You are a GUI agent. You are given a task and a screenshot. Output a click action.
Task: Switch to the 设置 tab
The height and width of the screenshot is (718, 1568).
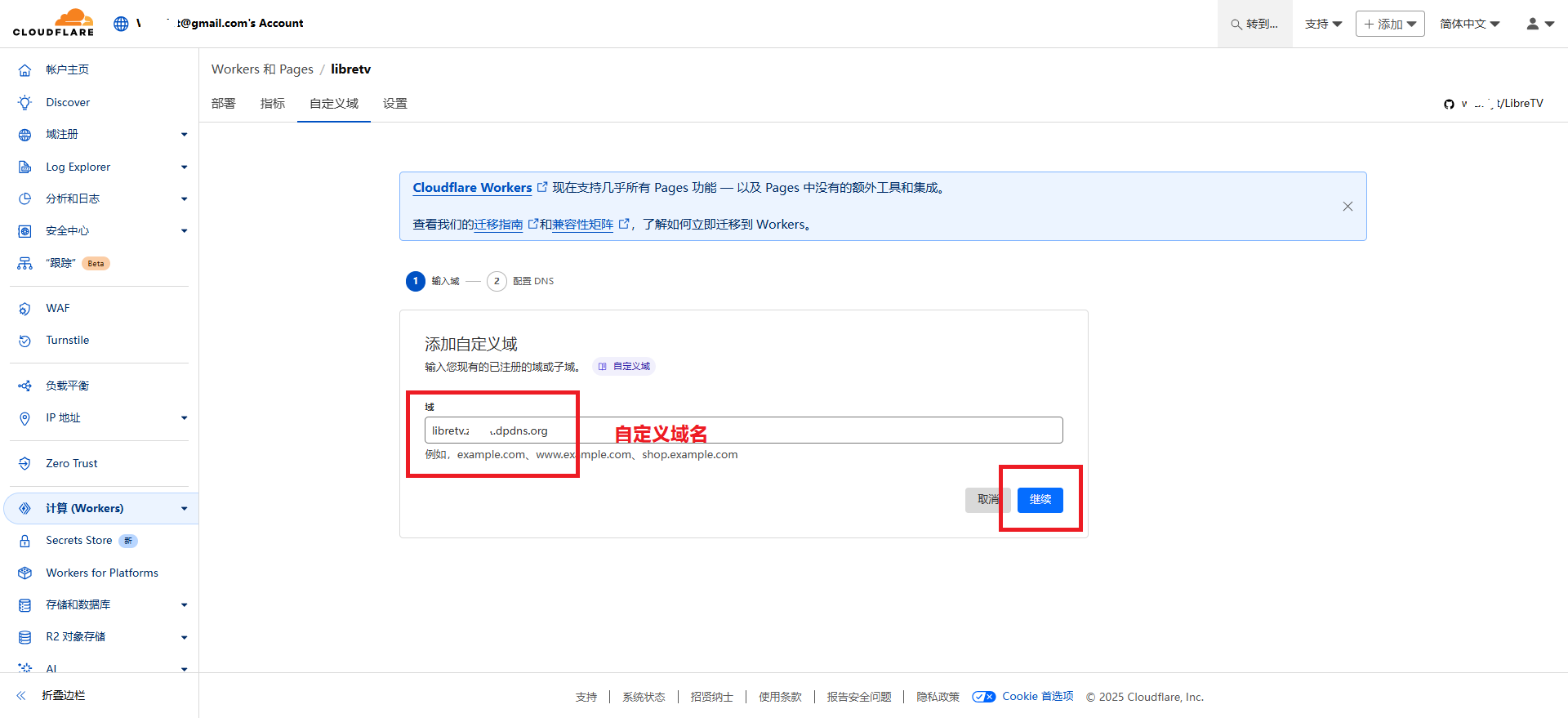394,104
